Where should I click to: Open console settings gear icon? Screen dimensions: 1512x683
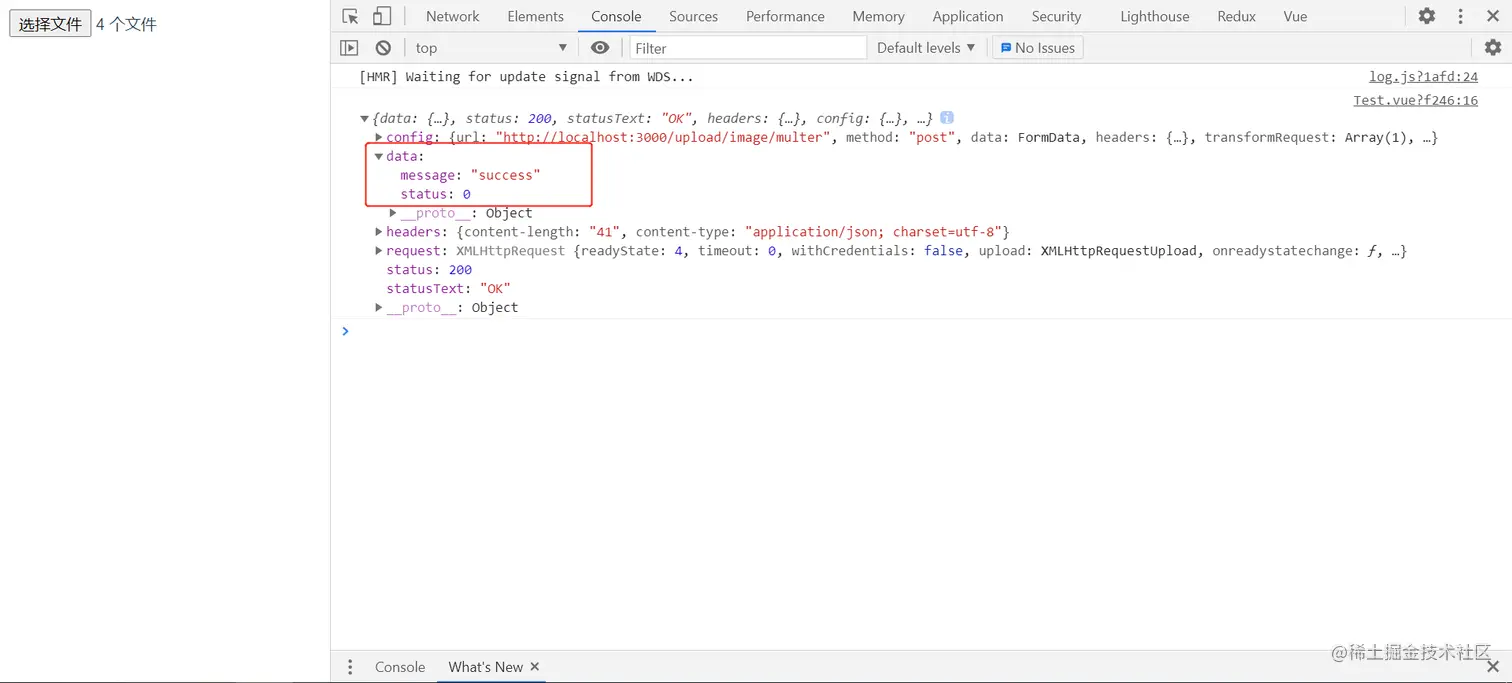(x=1492, y=47)
